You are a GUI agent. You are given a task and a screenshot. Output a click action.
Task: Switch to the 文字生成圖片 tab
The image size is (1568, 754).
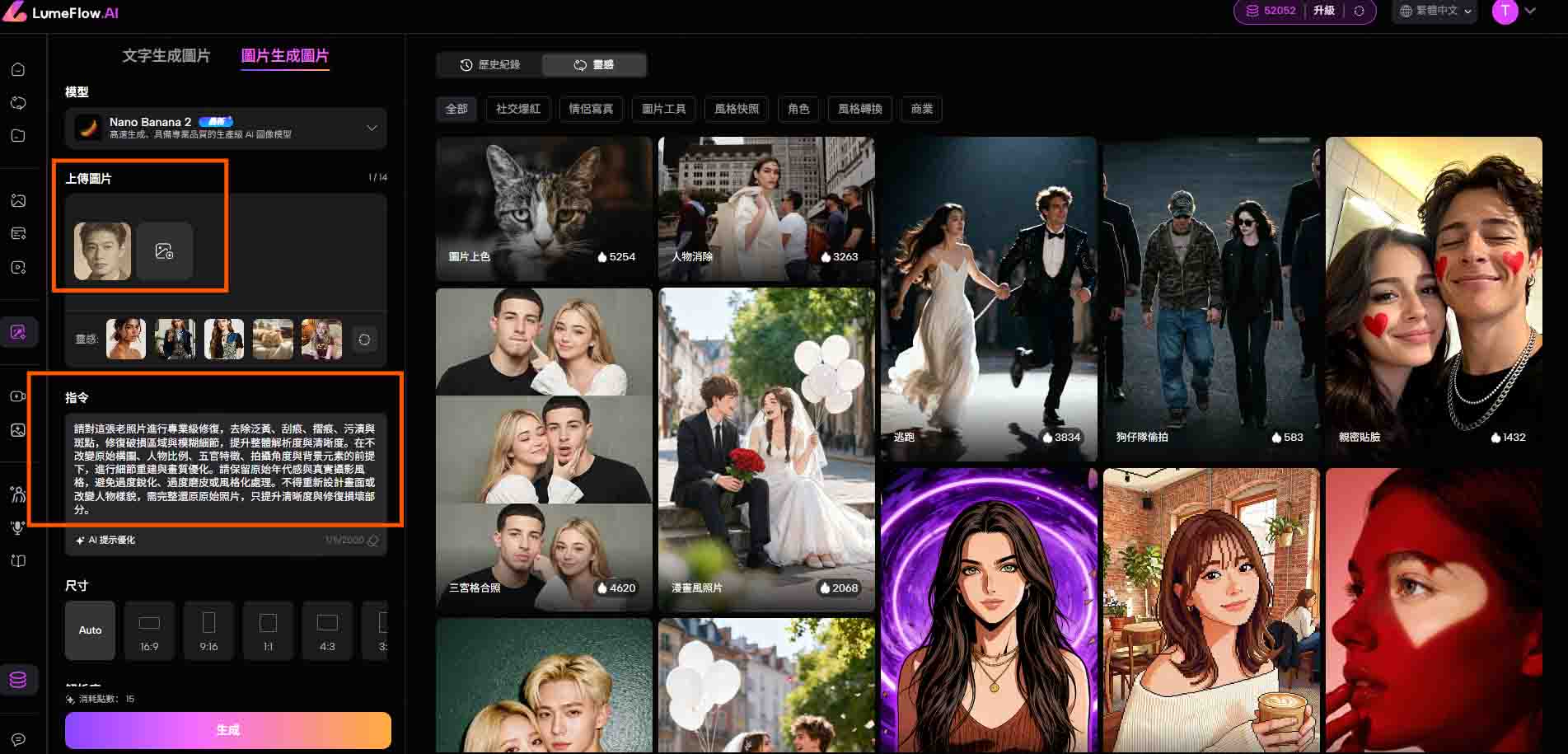click(x=166, y=55)
